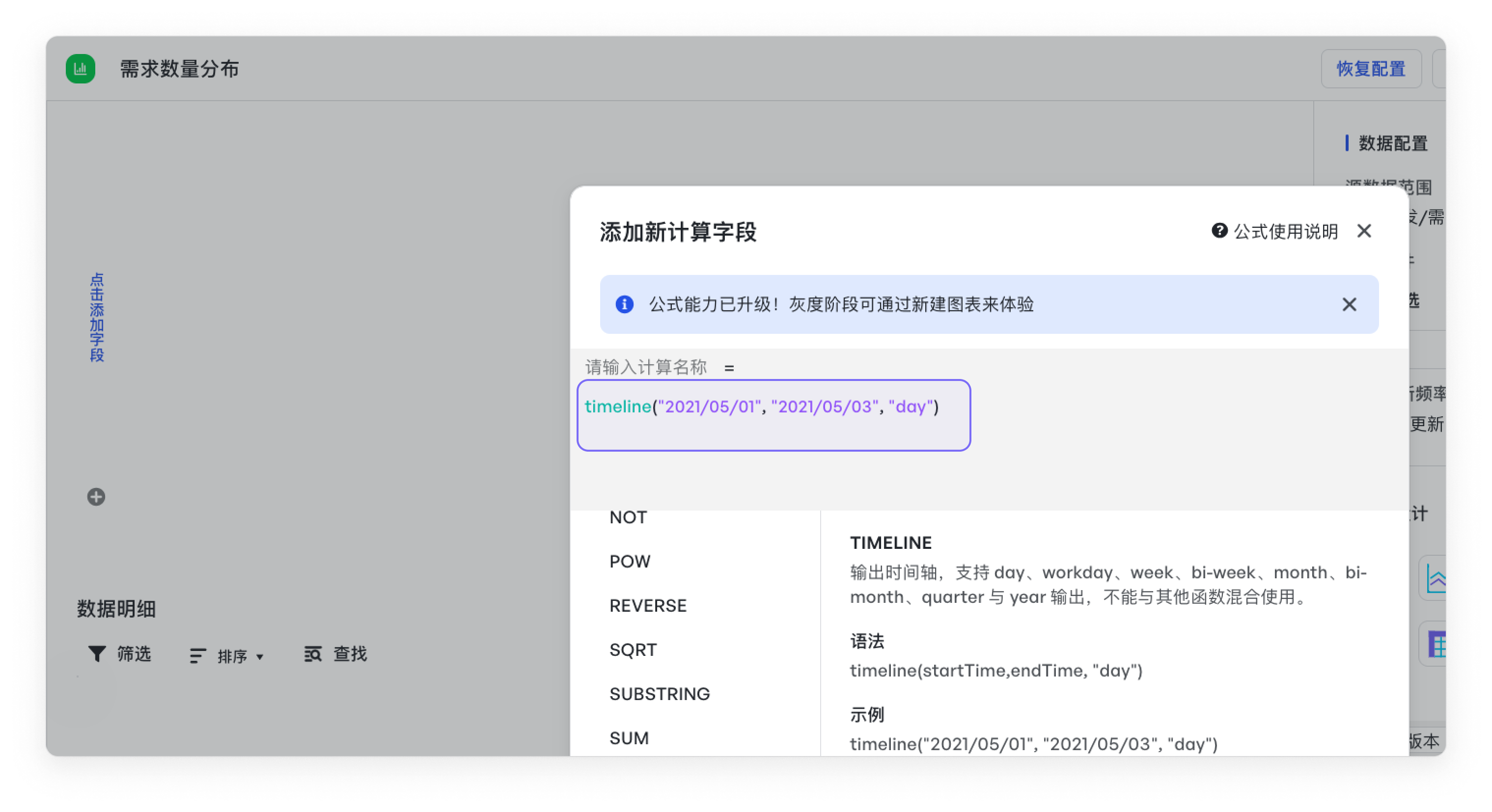Image resolution: width=1492 pixels, height=812 pixels.
Task: Open the 排序 sort dropdown arrow
Action: coord(259,656)
